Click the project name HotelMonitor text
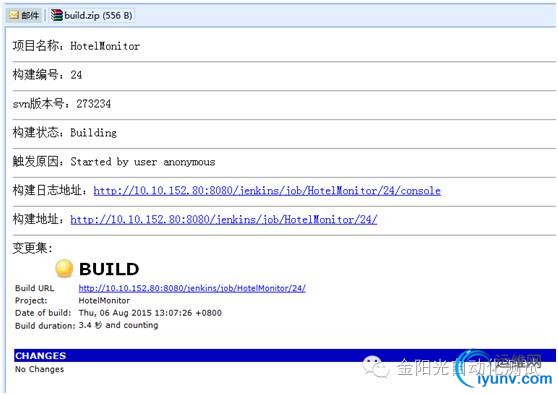 105,46
